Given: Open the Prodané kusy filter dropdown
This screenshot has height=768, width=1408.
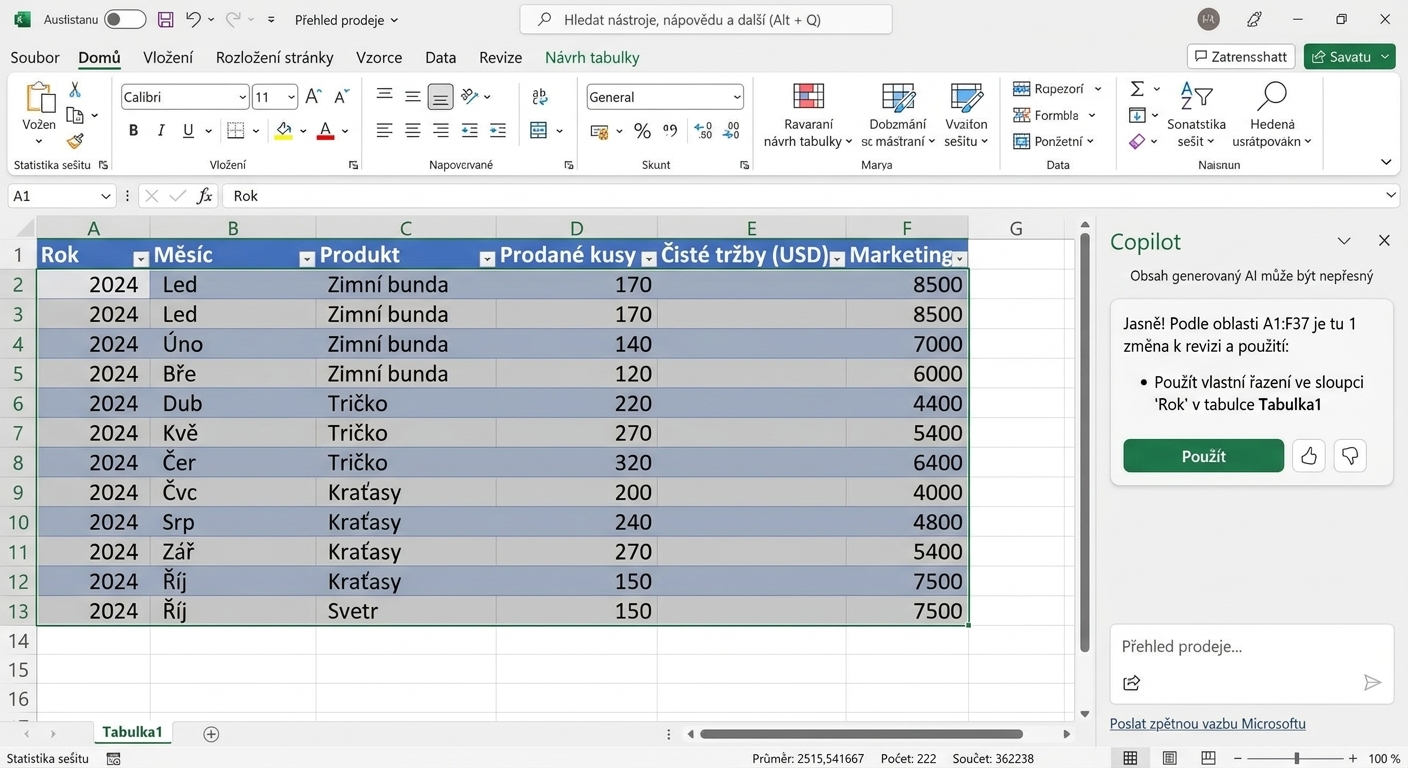Looking at the screenshot, I should click(x=648, y=259).
